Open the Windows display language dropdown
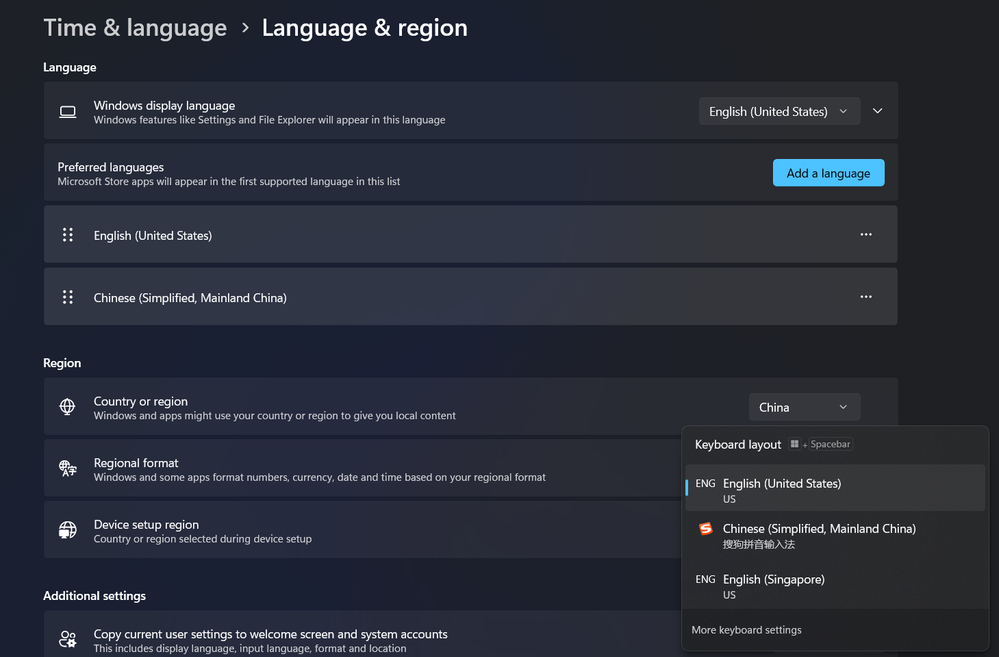Screen dimensions: 999x657 coord(779,112)
